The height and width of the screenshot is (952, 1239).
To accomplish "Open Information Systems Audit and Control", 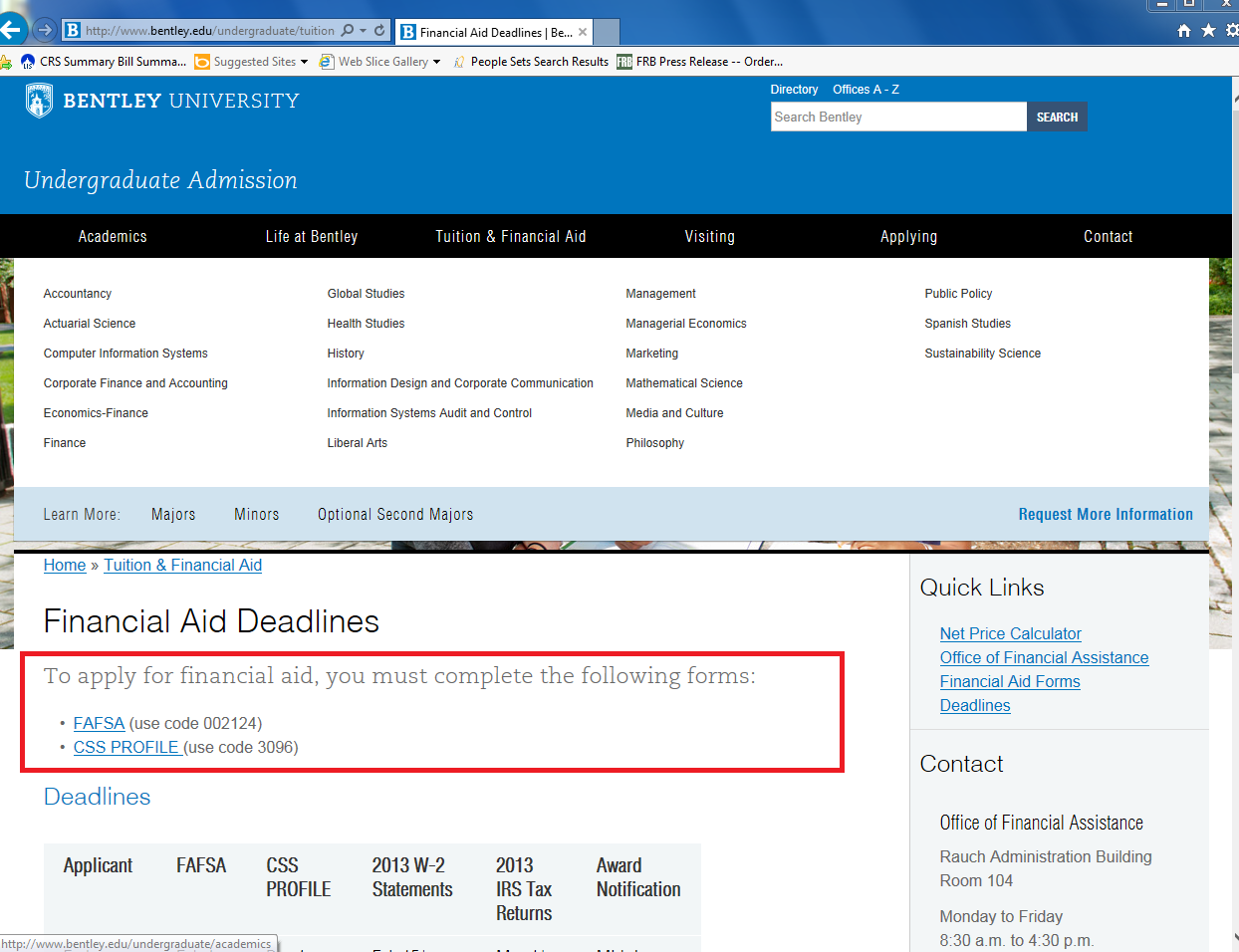I will click(x=429, y=413).
